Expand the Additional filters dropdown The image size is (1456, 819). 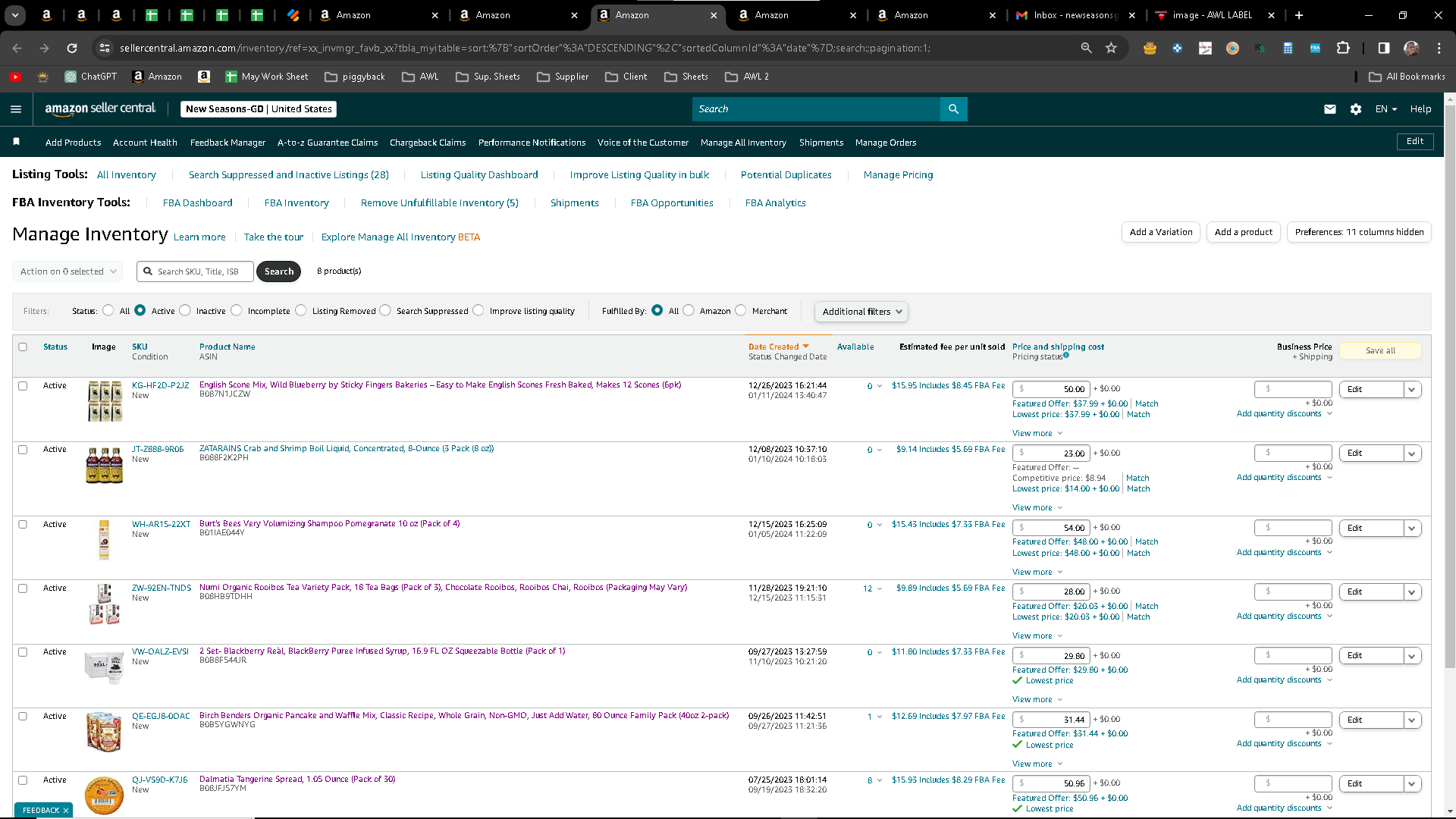pyautogui.click(x=861, y=312)
